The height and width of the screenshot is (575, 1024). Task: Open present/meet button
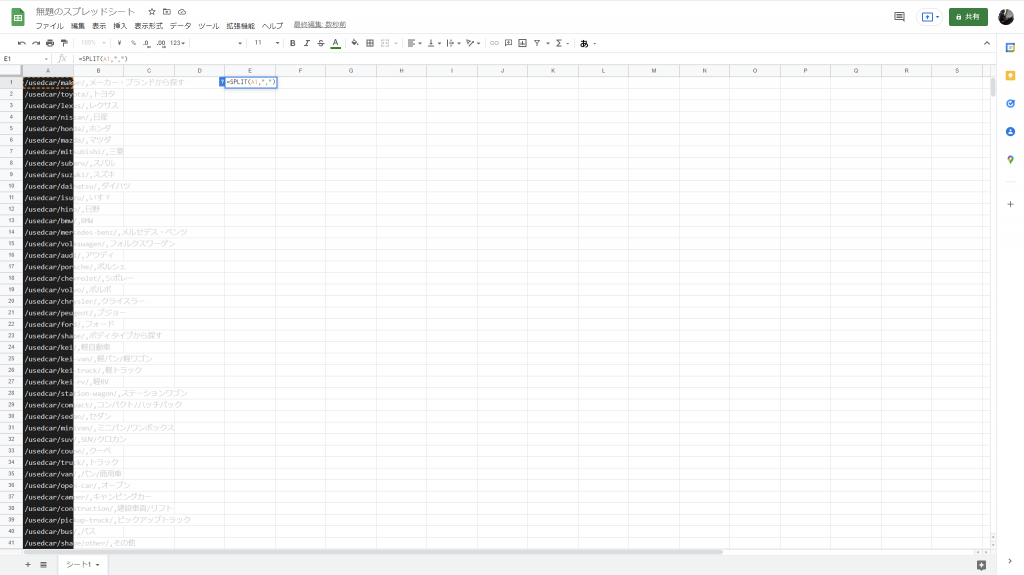(x=929, y=17)
